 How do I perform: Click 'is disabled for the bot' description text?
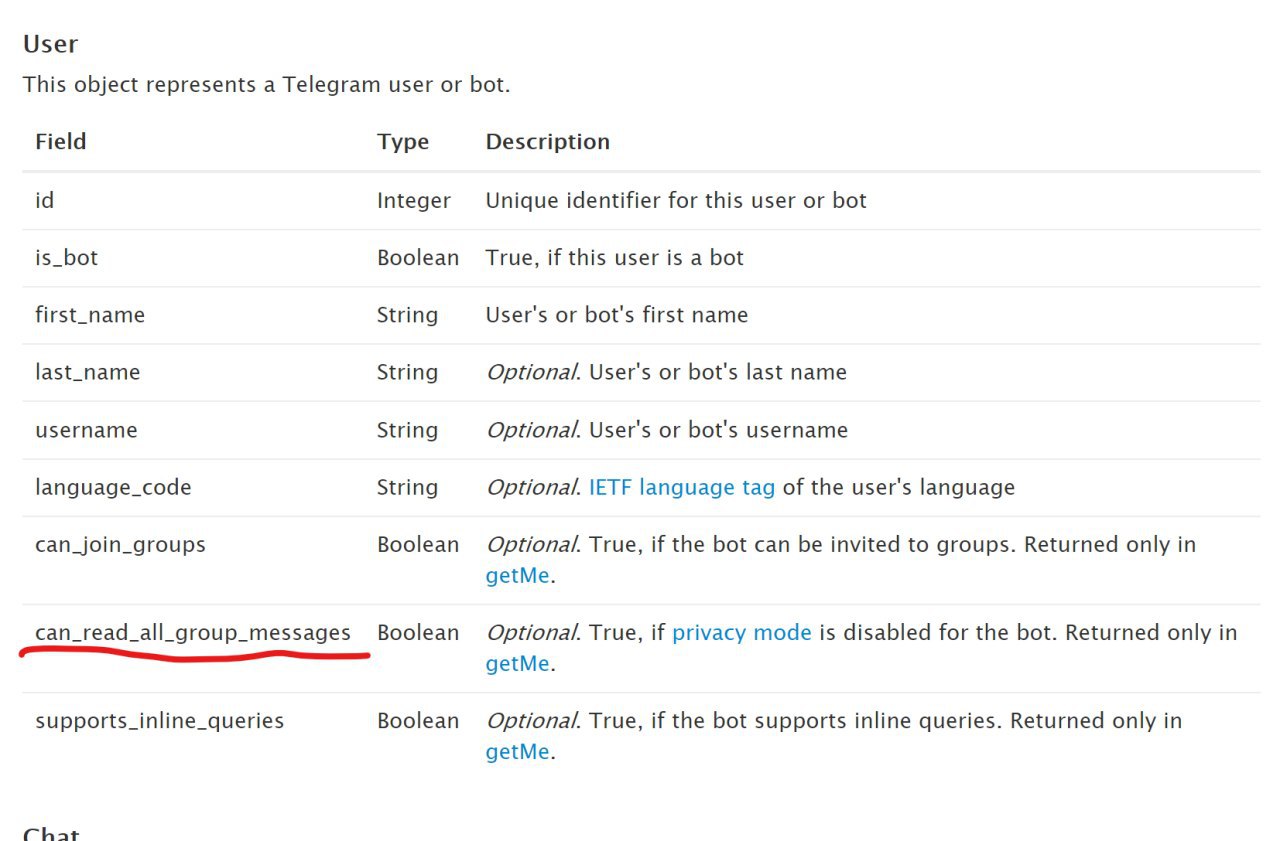click(x=939, y=633)
